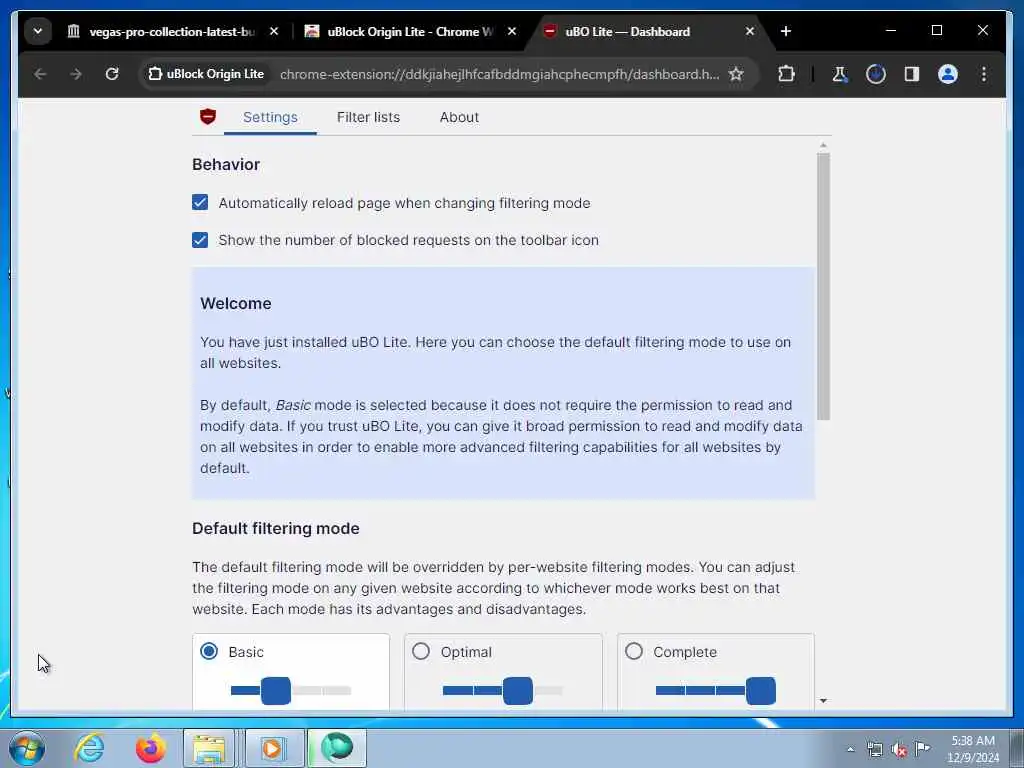Uncheck show number of blocked requests
Image resolution: width=1024 pixels, height=768 pixels.
pyautogui.click(x=200, y=240)
